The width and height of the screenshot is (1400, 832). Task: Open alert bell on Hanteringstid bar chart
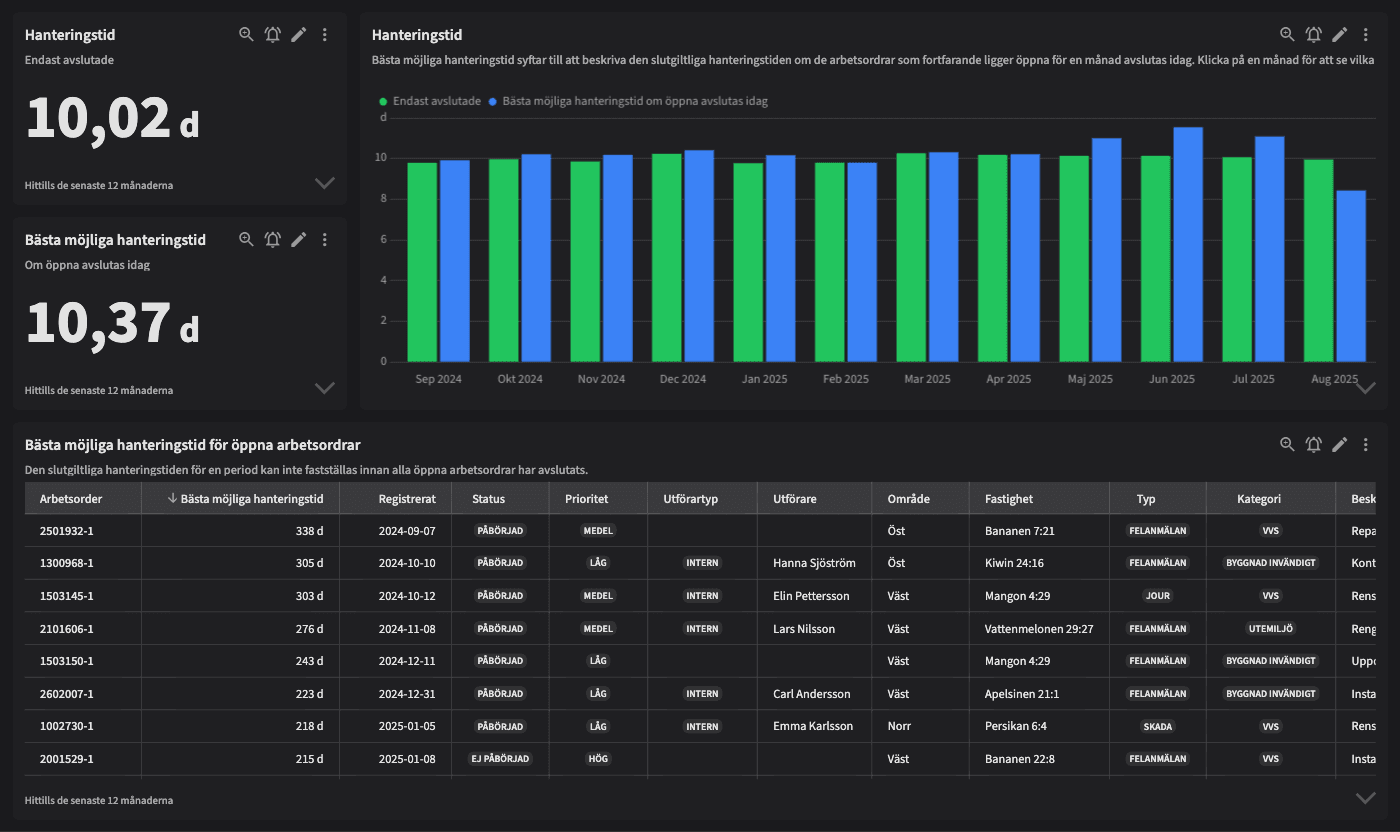pyautogui.click(x=1314, y=35)
